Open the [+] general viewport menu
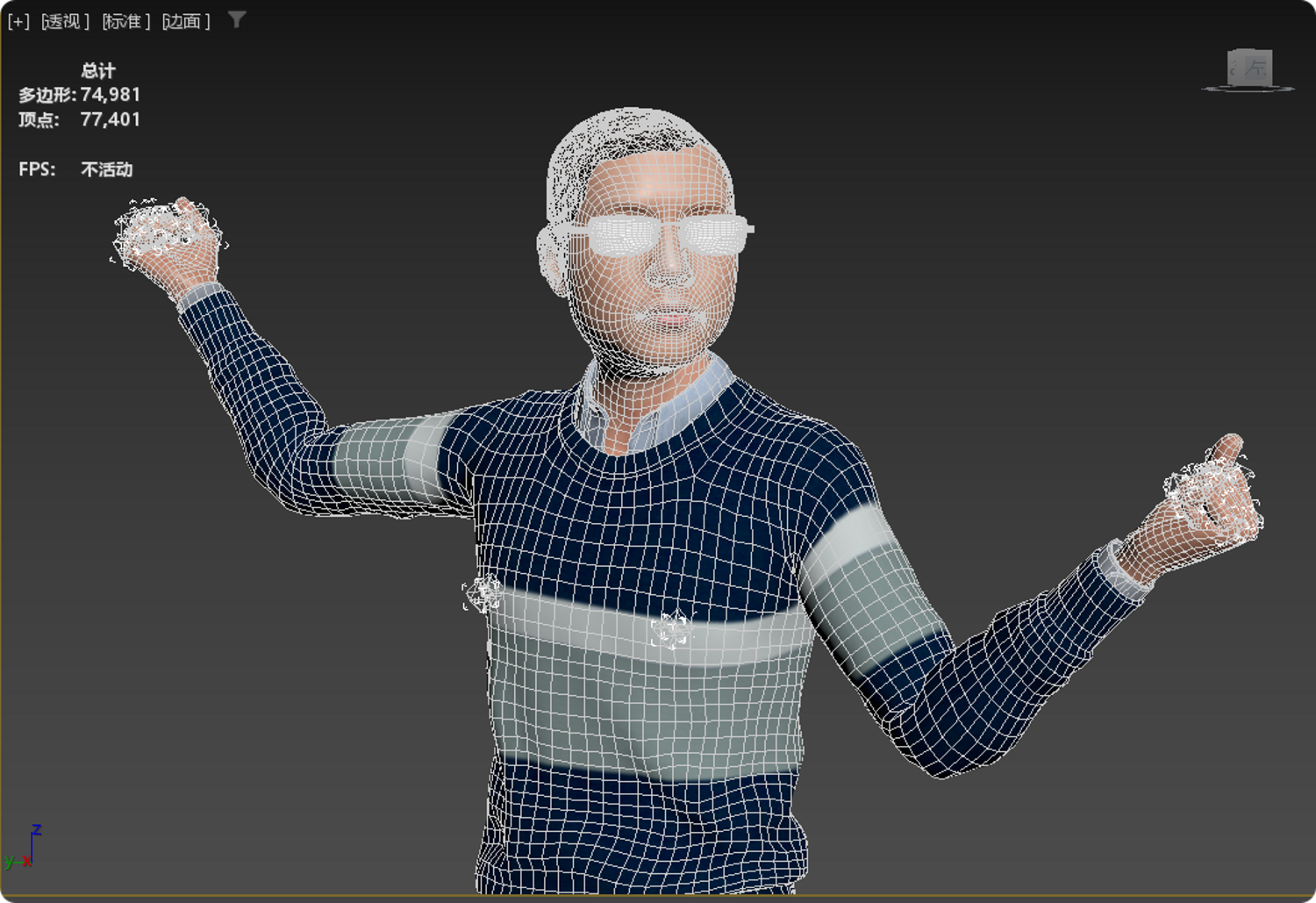Viewport: 1316px width, 903px height. 18,21
